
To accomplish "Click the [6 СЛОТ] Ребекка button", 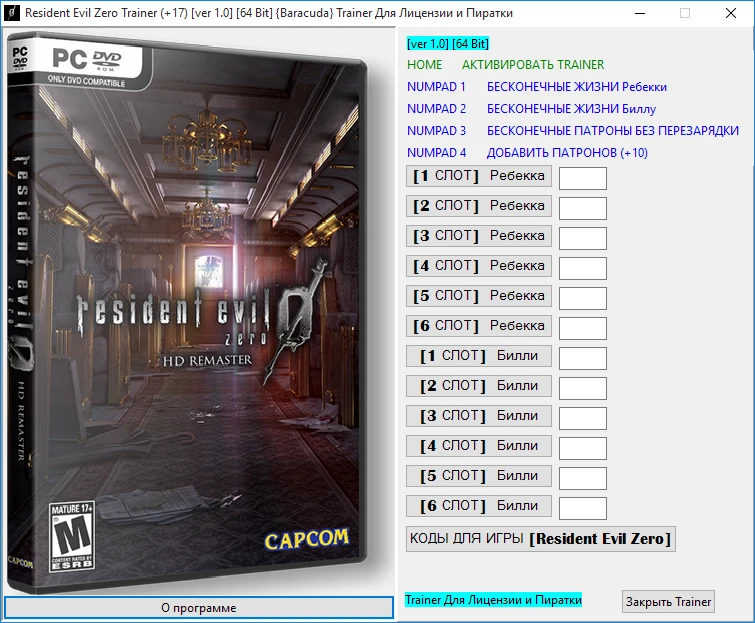I will 479,326.
